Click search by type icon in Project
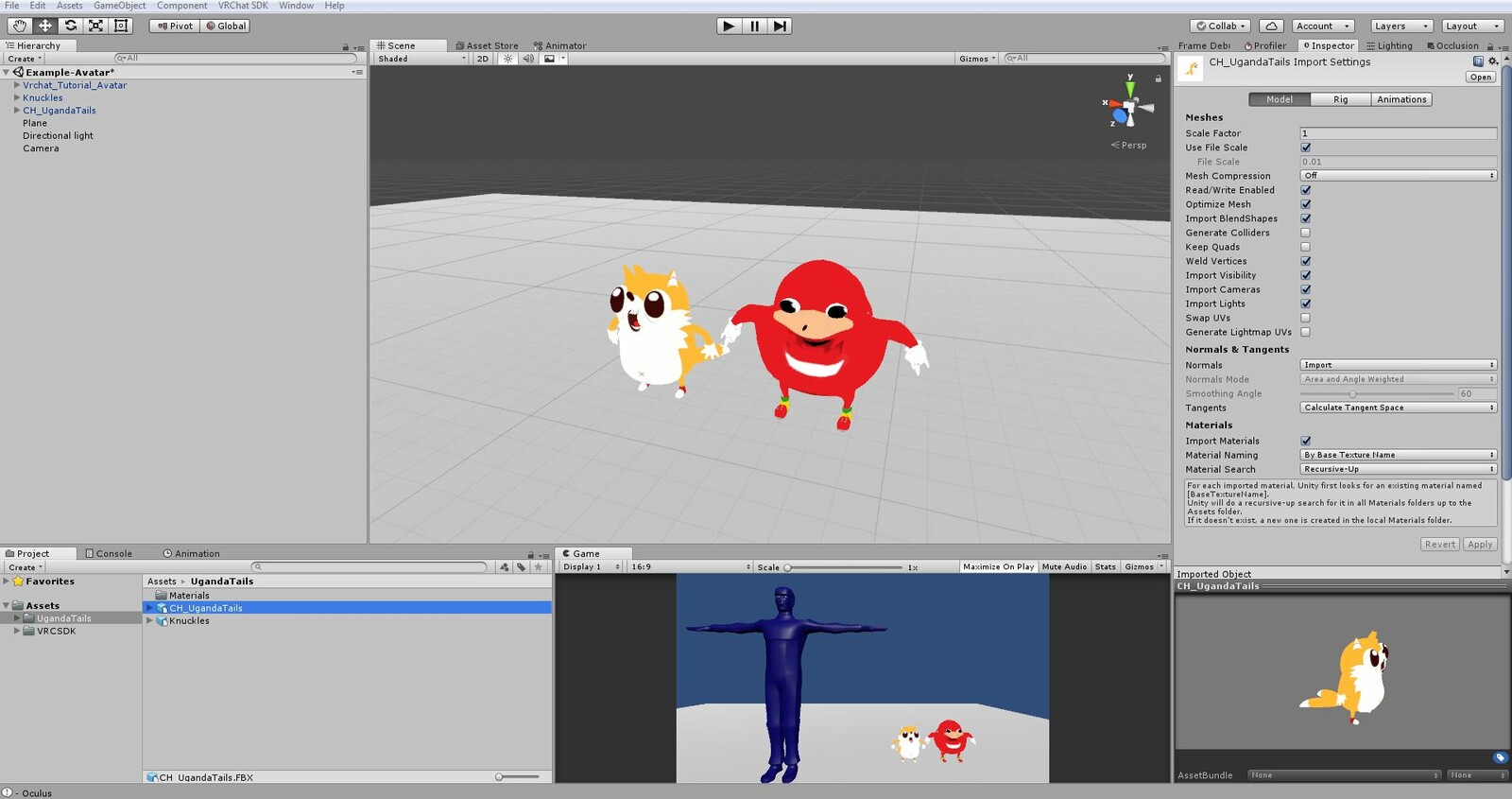1512x799 pixels. click(x=504, y=567)
